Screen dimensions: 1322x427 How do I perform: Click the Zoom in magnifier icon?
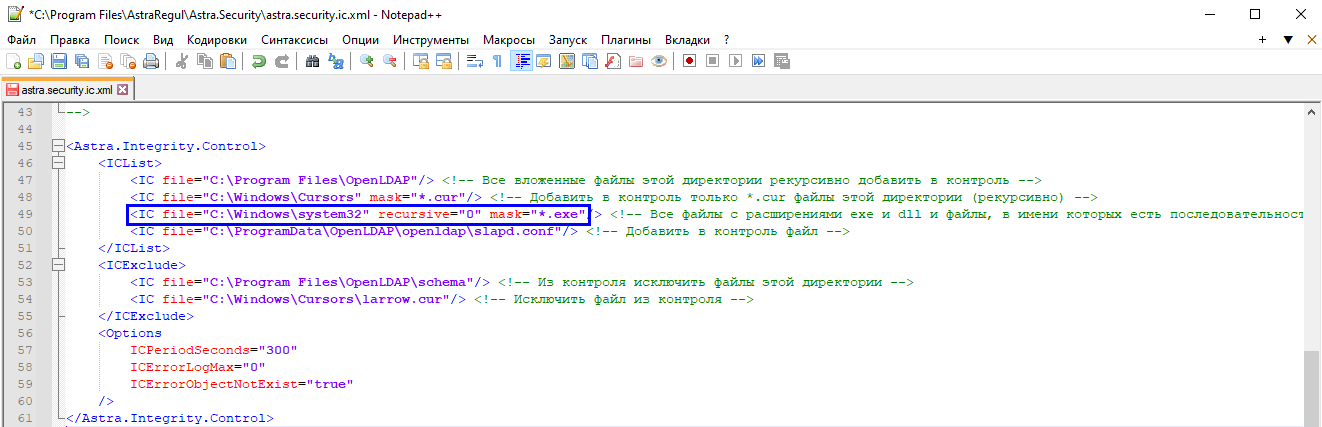point(367,61)
